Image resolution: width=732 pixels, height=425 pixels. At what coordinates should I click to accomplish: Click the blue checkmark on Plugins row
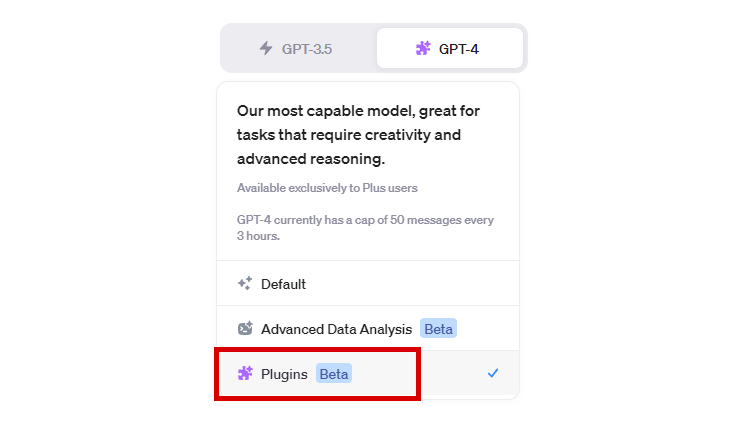(493, 373)
